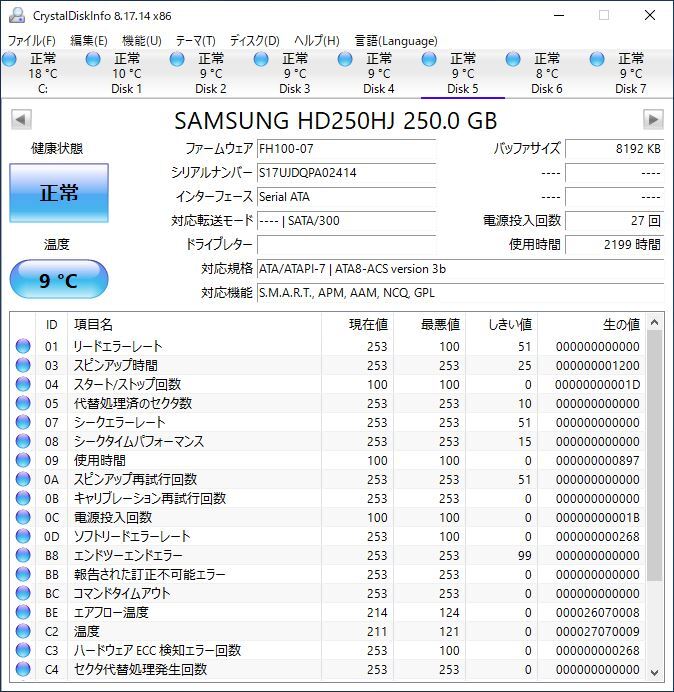Click the interface field Serial ATA

coord(346,196)
